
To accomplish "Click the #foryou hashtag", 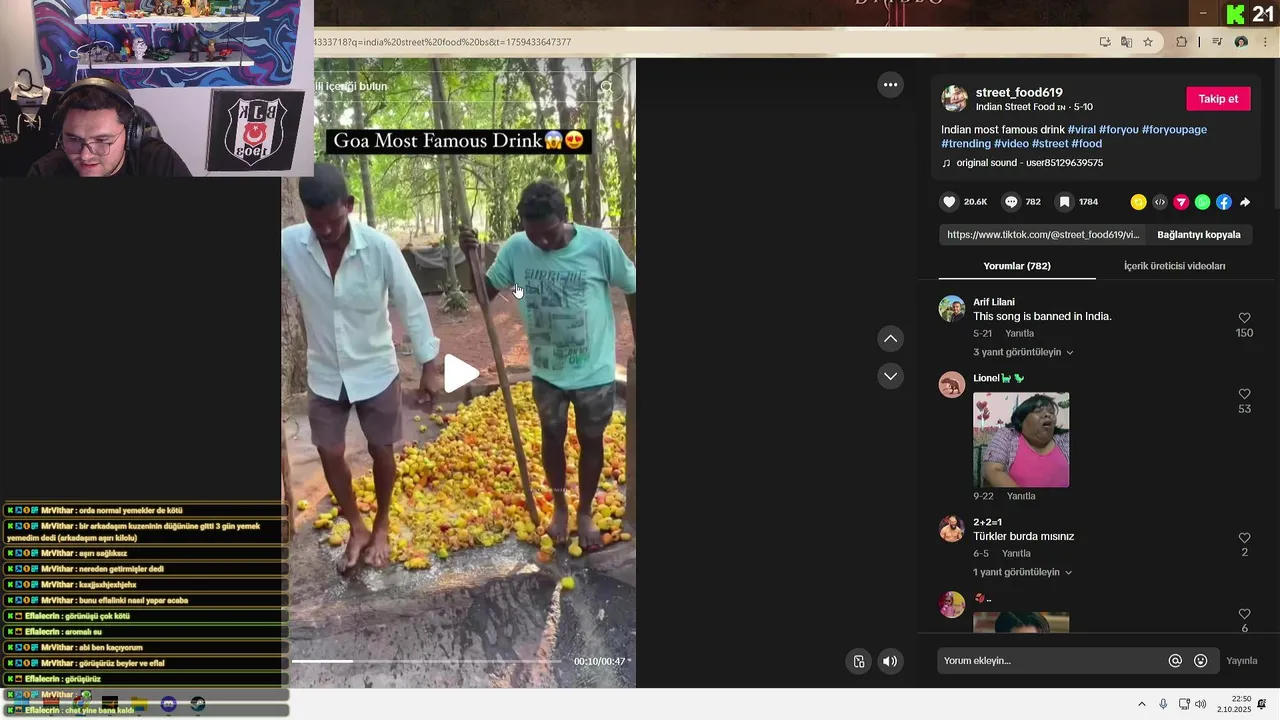I will point(1118,130).
